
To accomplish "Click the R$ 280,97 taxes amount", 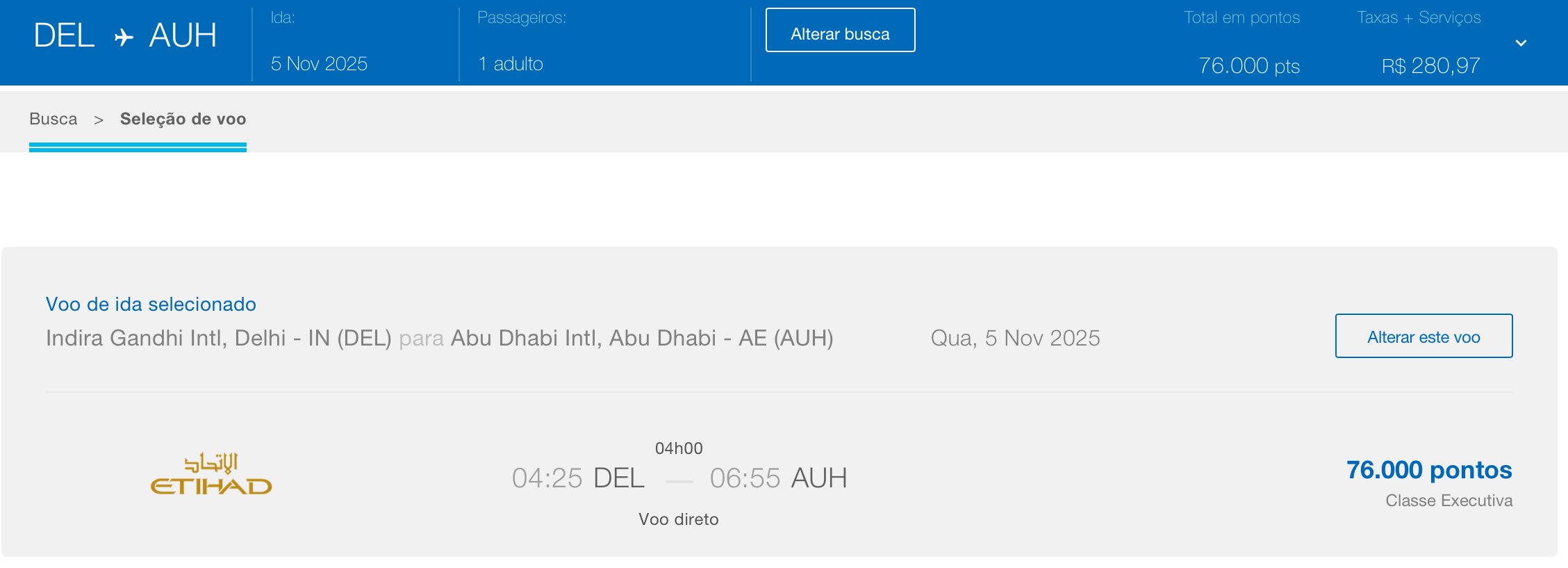I will pyautogui.click(x=1430, y=66).
